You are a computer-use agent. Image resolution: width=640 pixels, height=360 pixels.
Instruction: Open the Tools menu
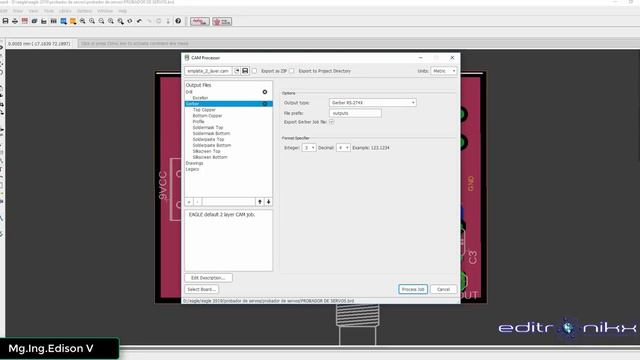point(49,11)
